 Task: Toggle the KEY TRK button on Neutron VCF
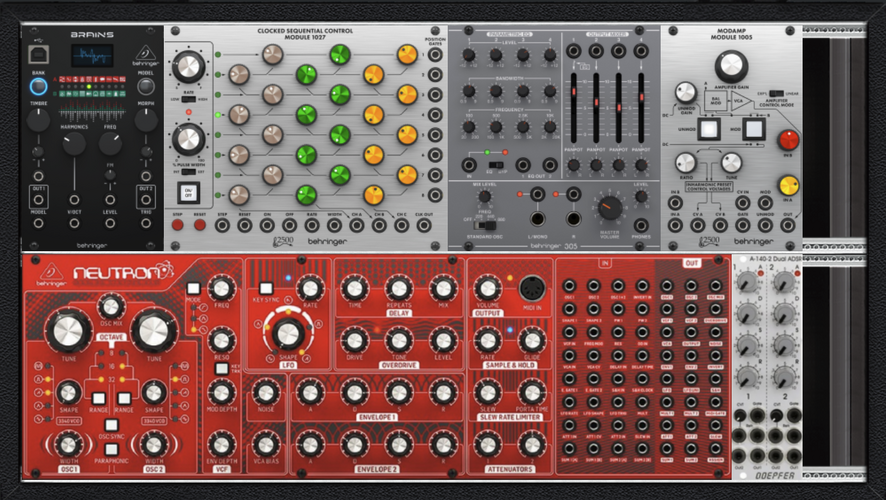222,369
